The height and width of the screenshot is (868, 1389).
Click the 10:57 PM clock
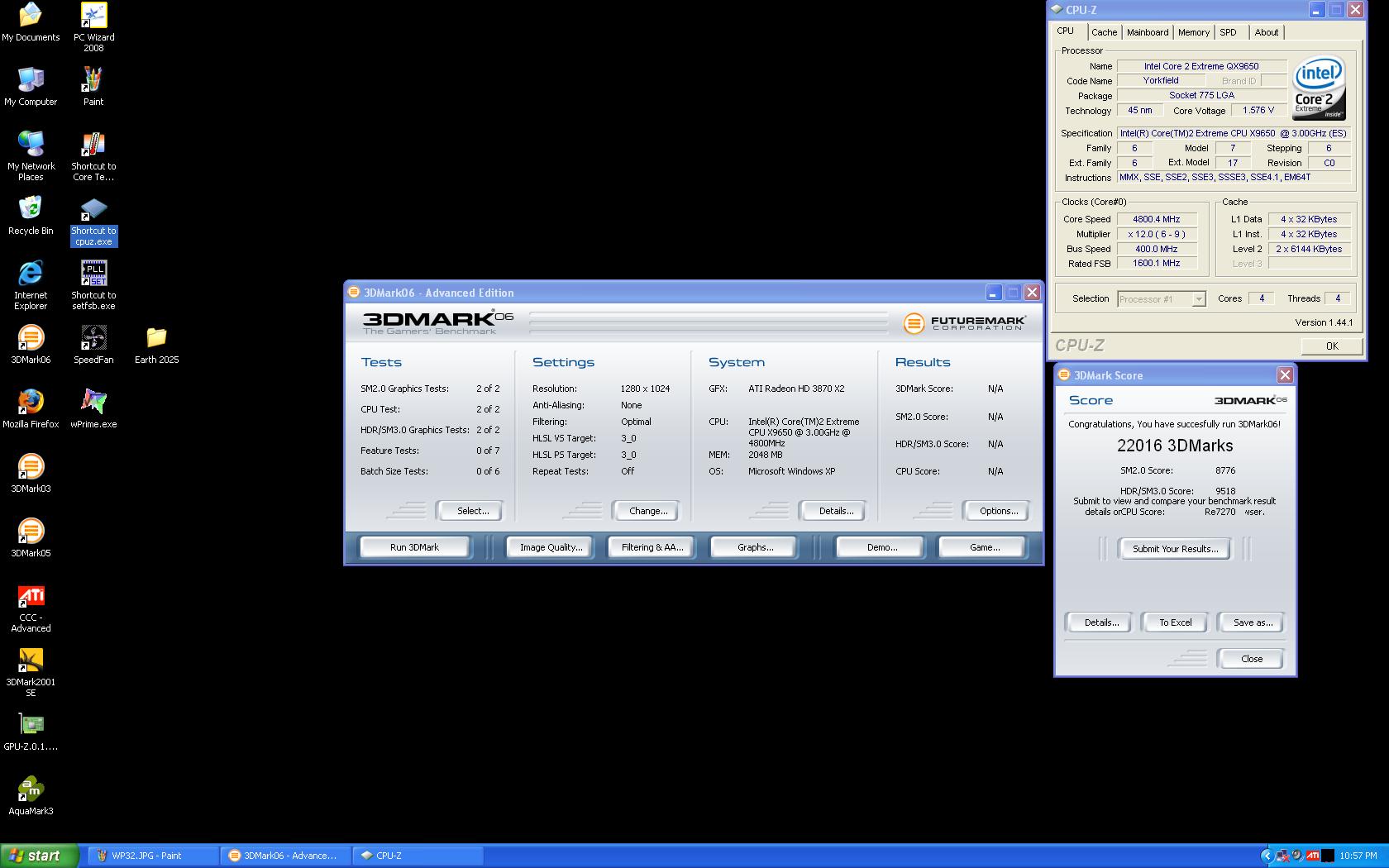coord(1358,856)
